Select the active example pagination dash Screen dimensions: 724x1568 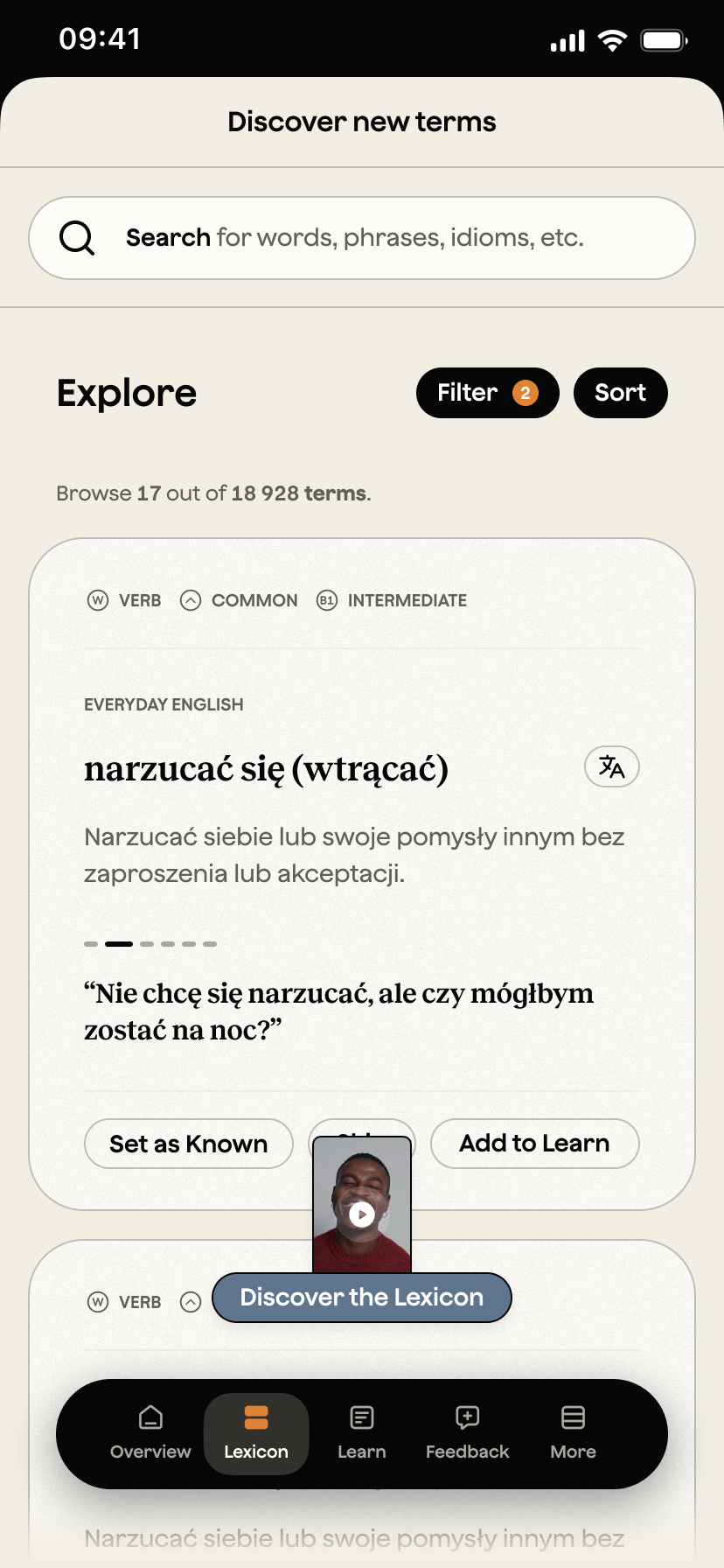point(119,944)
